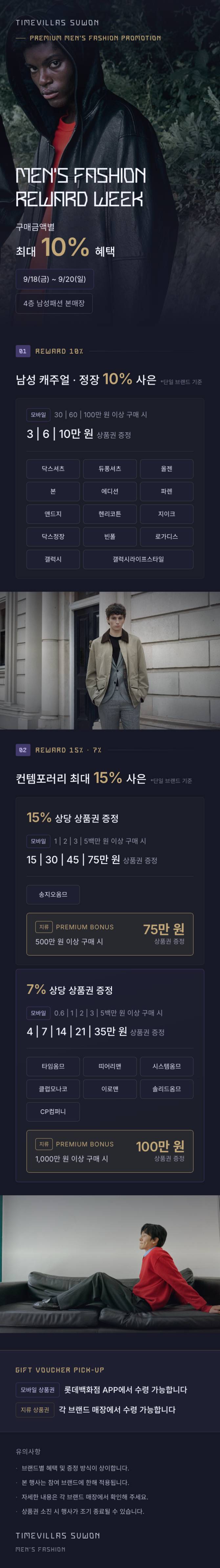Open the 75만 원 premium bonus card
This screenshot has height=1568, width=220.
pyautogui.click(x=110, y=934)
